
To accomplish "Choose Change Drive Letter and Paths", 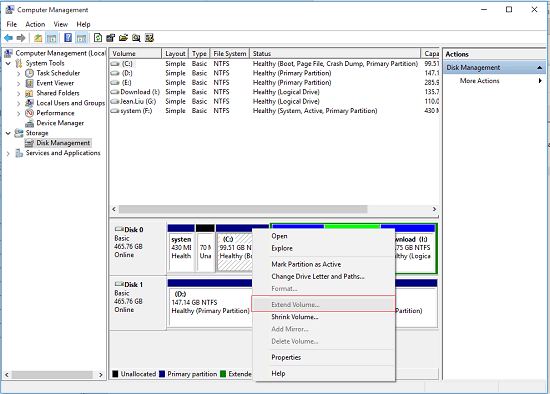I will [324, 276].
